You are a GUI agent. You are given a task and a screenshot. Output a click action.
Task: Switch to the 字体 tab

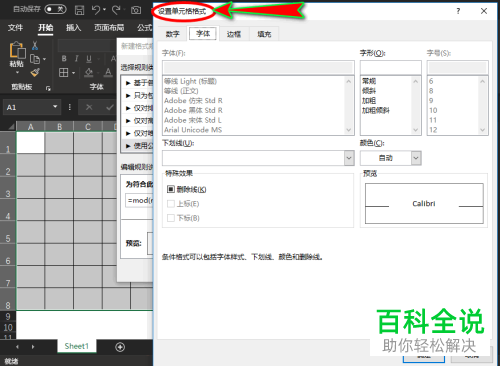point(203,33)
